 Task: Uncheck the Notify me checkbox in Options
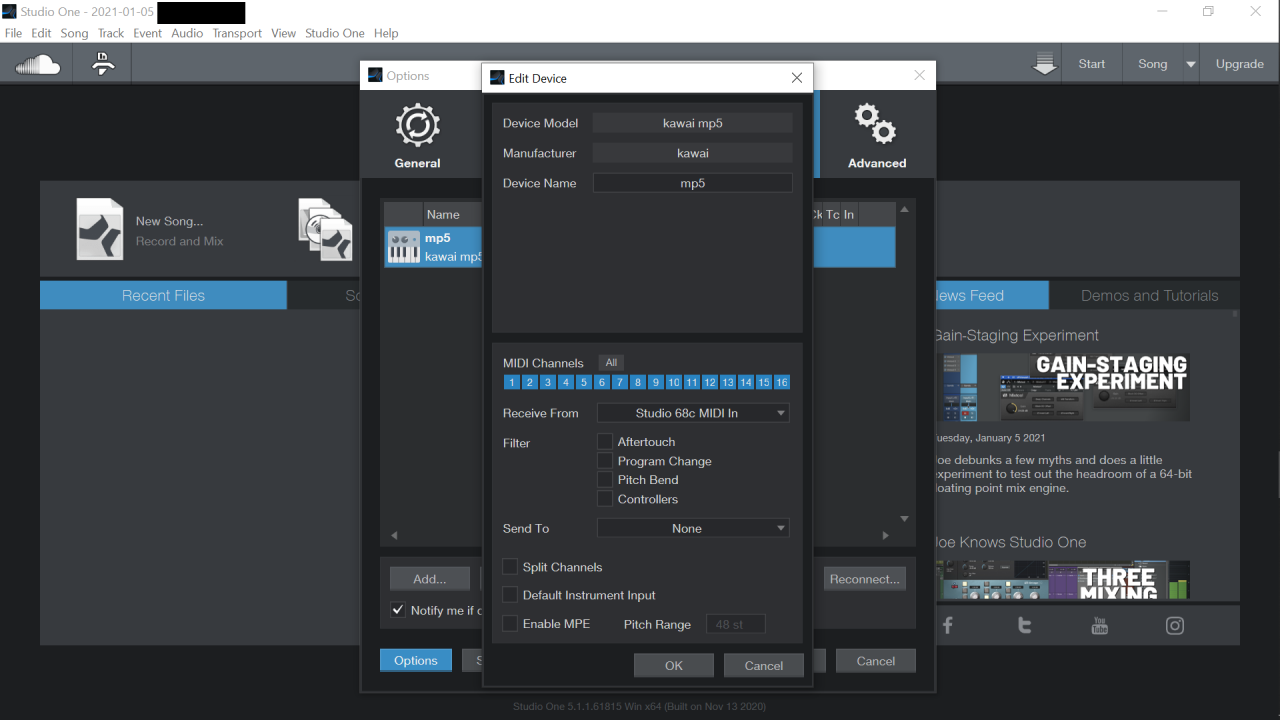(x=398, y=610)
